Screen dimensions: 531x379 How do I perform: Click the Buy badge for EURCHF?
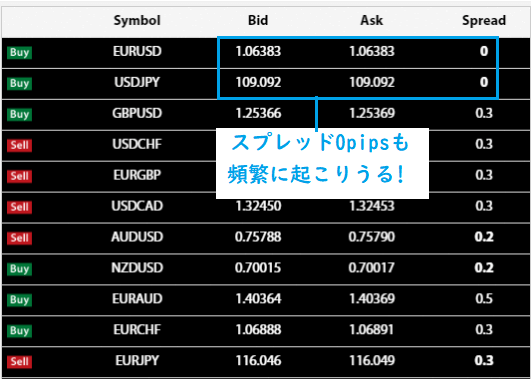(x=19, y=331)
